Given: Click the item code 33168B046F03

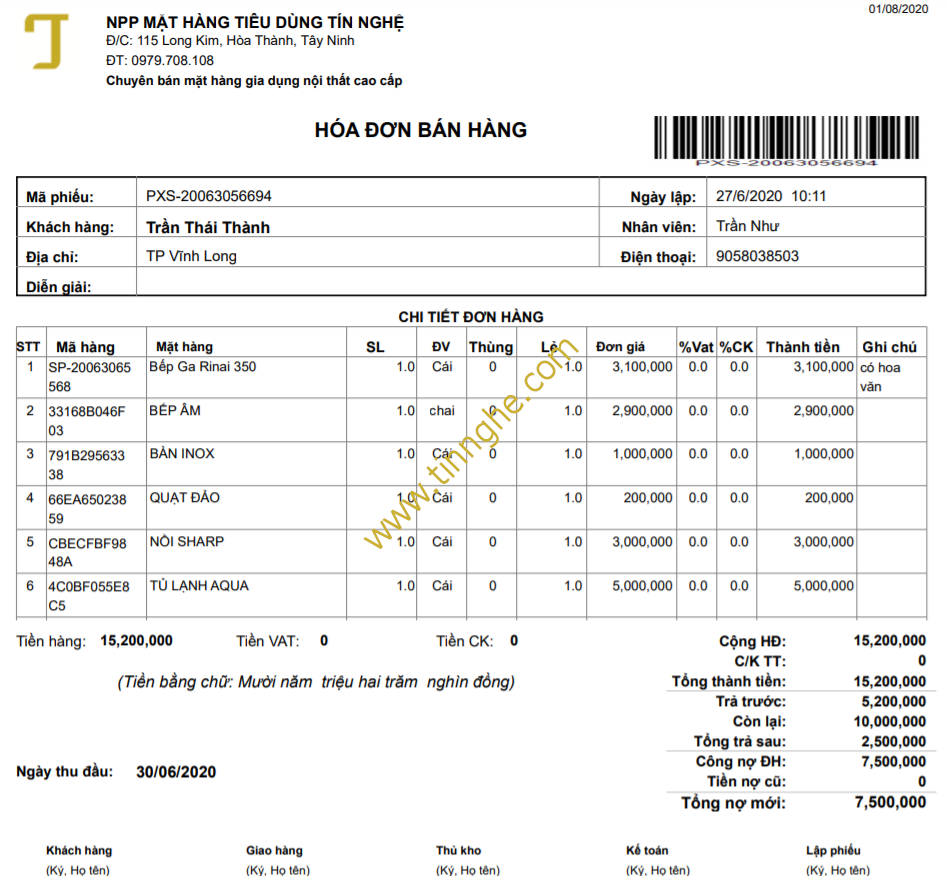Looking at the screenshot, I should coord(86,421).
